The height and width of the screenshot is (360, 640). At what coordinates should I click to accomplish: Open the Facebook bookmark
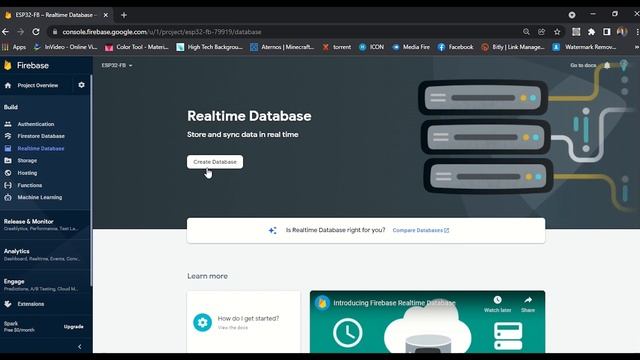point(456,47)
